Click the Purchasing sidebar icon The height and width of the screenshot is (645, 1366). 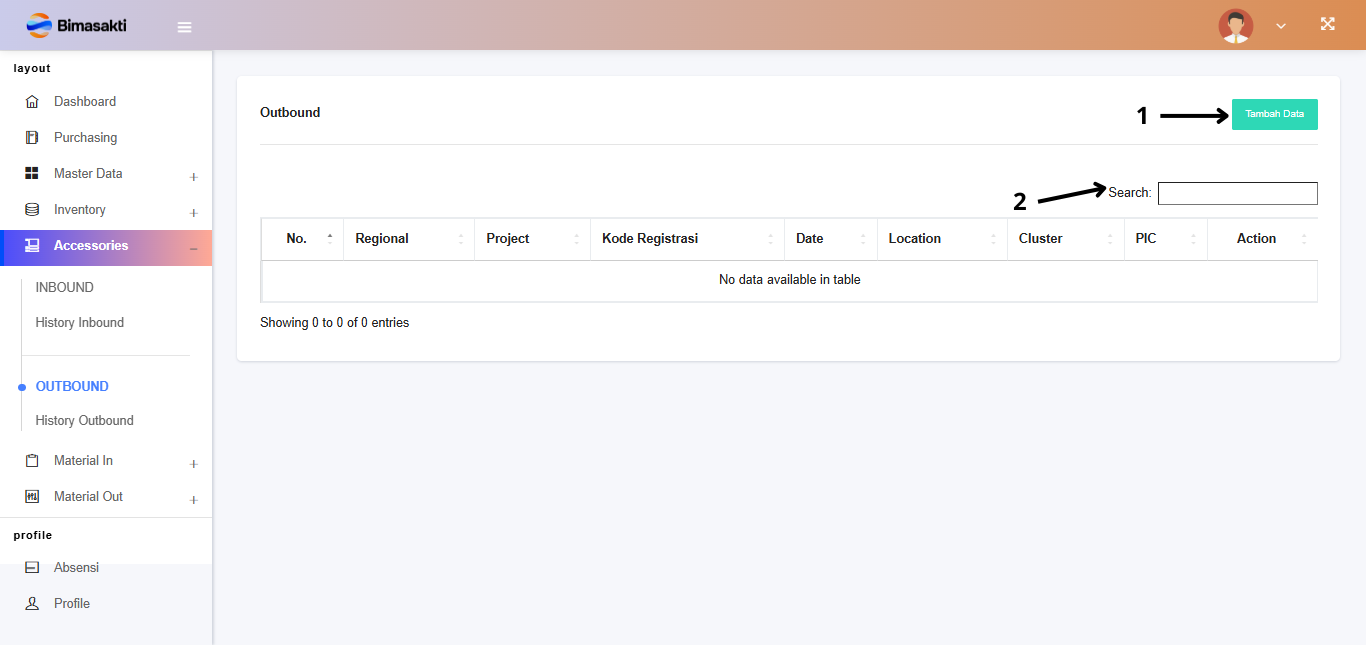pos(32,138)
